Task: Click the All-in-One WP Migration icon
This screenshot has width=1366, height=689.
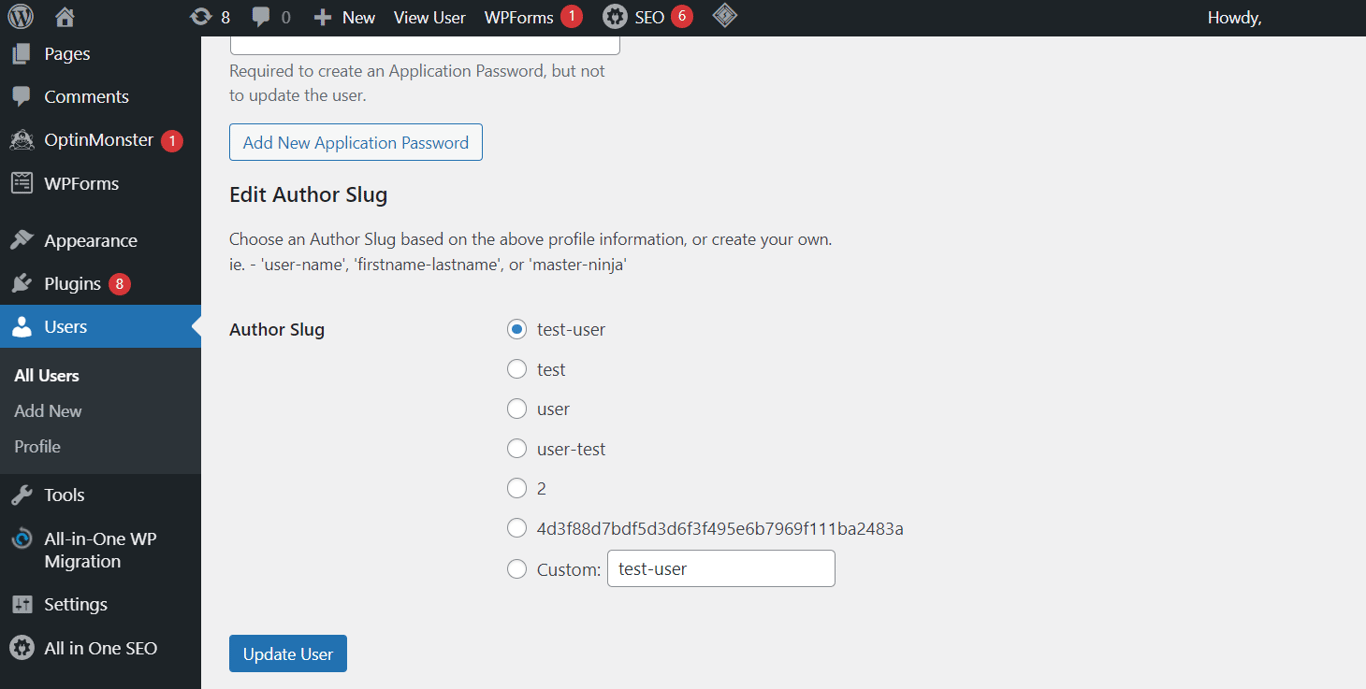Action: pyautogui.click(x=22, y=539)
